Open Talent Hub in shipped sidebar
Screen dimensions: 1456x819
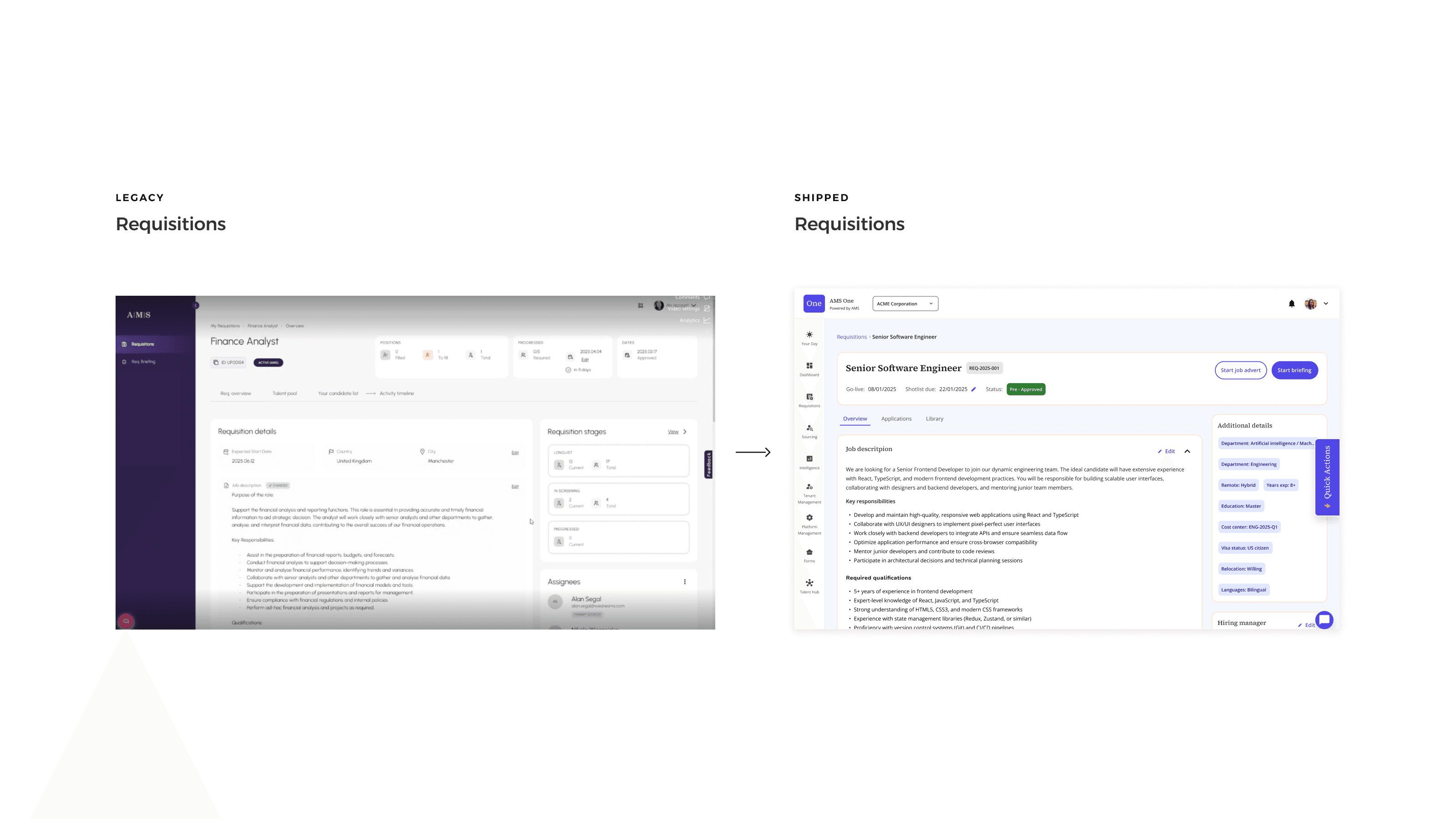pos(809,586)
